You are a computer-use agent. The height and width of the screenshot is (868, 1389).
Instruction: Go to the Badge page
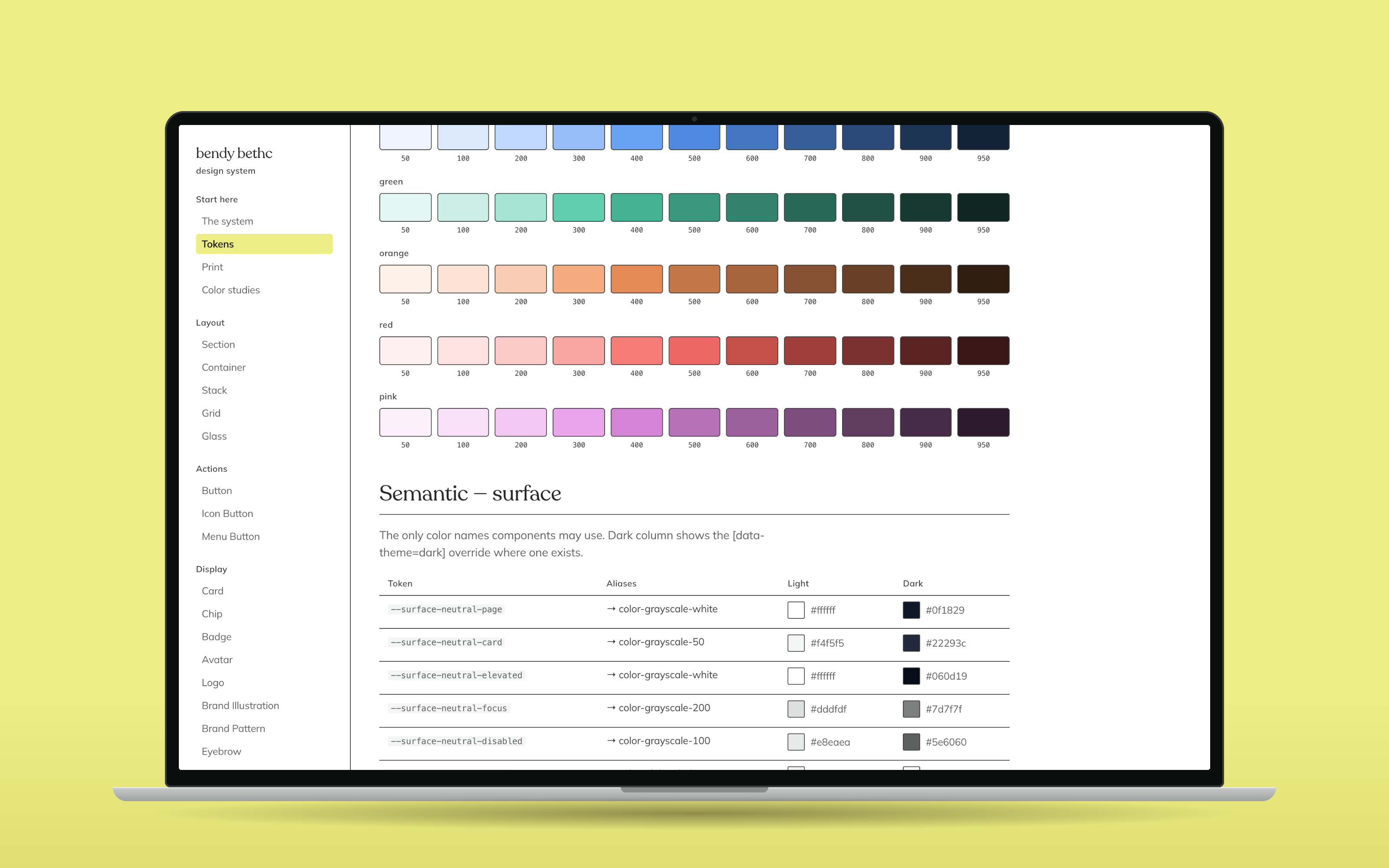[217, 637]
